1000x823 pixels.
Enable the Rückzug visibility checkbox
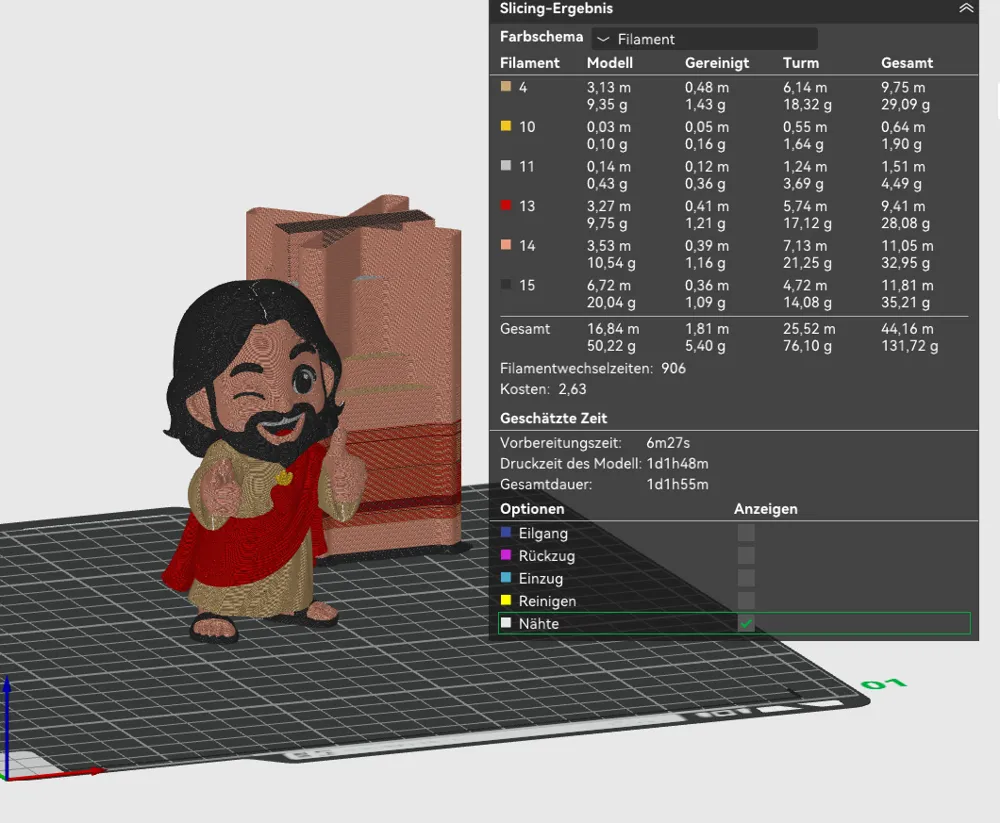745,556
